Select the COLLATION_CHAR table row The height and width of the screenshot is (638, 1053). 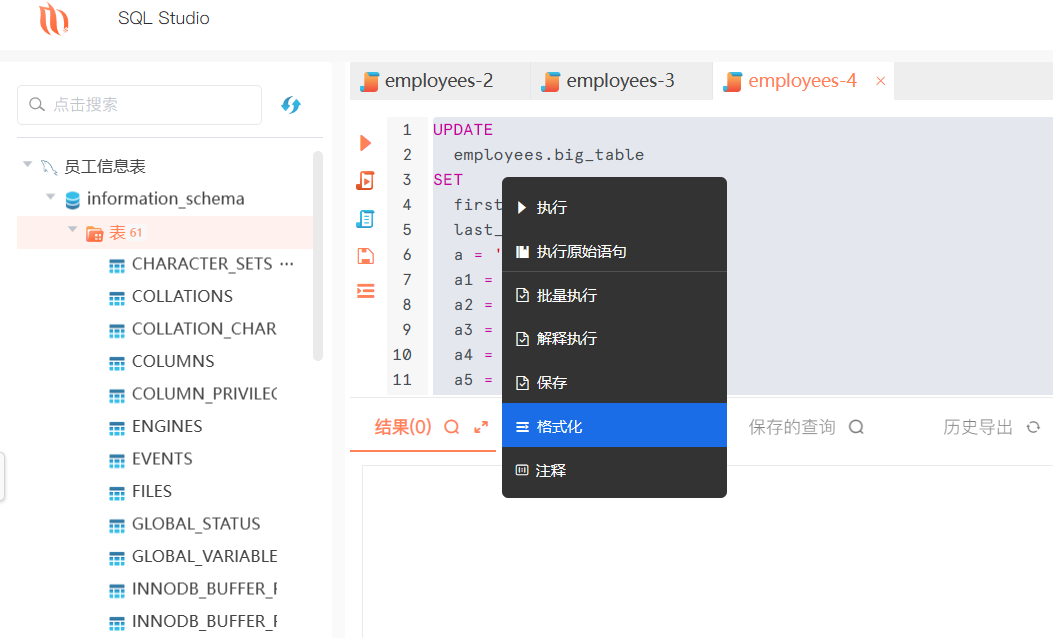click(x=204, y=329)
